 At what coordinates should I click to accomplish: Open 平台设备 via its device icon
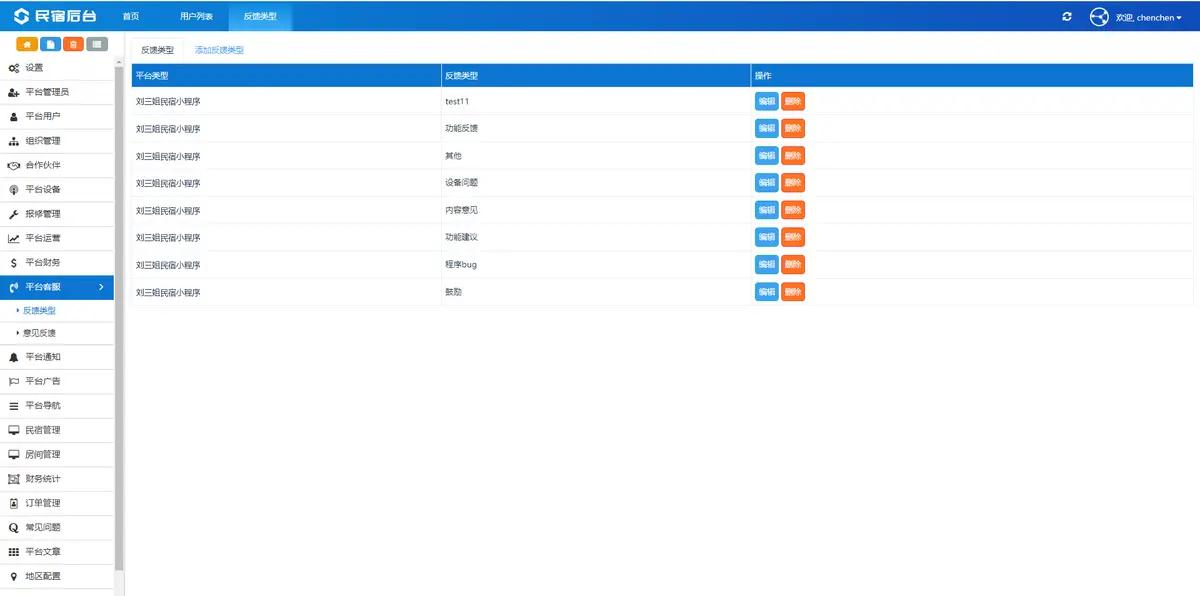click(14, 190)
